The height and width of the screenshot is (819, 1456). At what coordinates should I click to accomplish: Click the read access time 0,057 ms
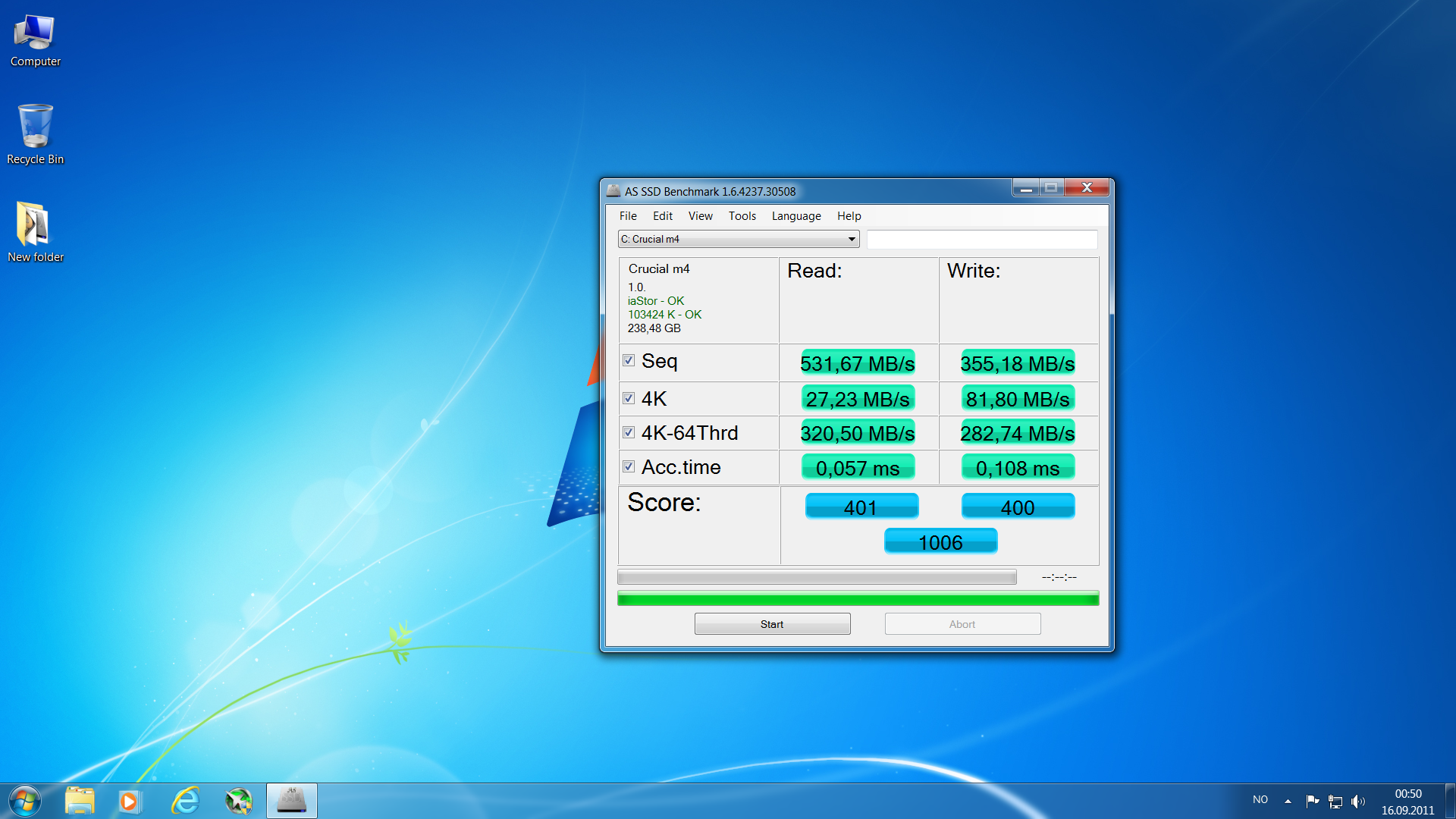[858, 468]
